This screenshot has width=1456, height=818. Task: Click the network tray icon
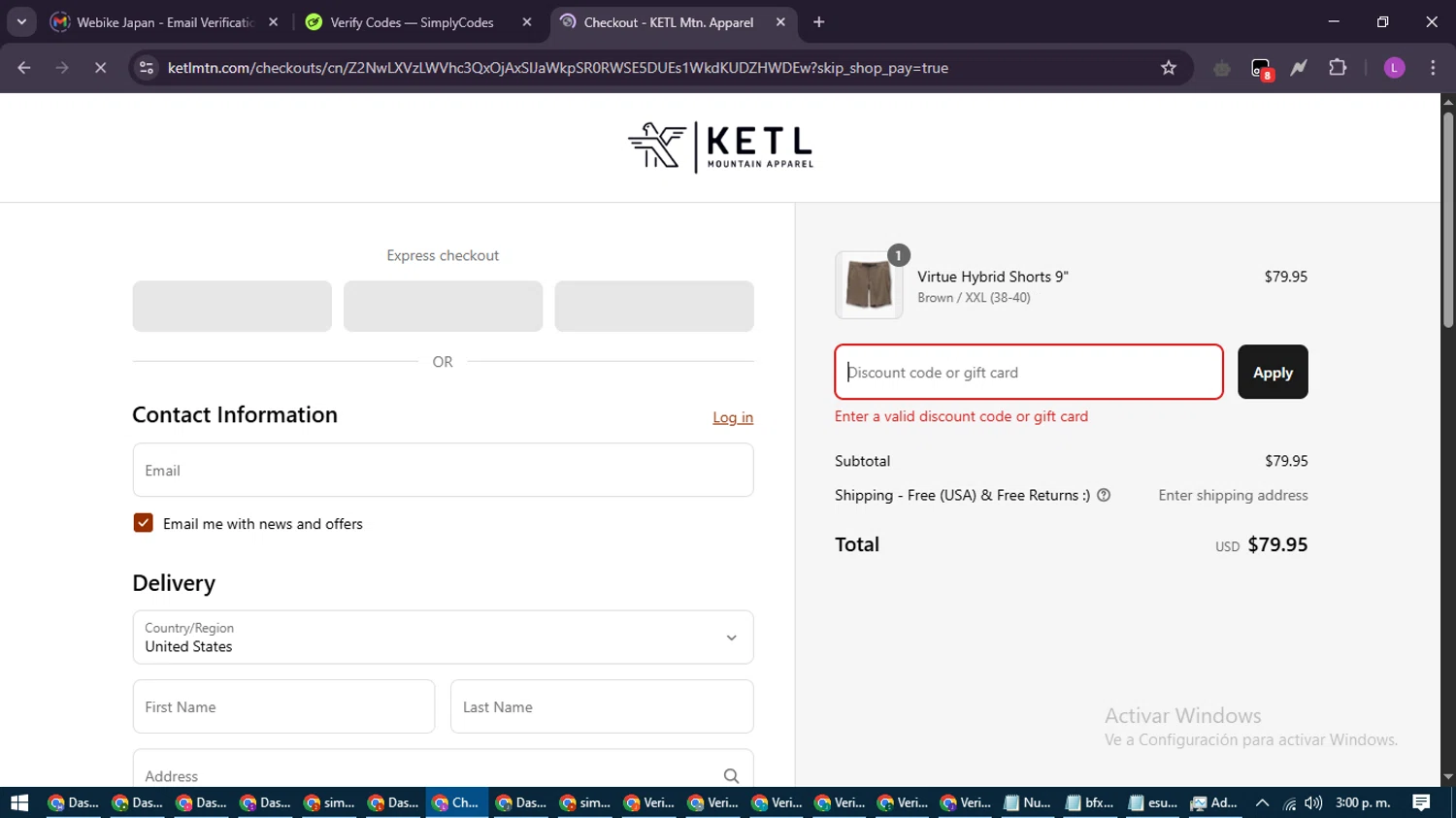click(1289, 802)
